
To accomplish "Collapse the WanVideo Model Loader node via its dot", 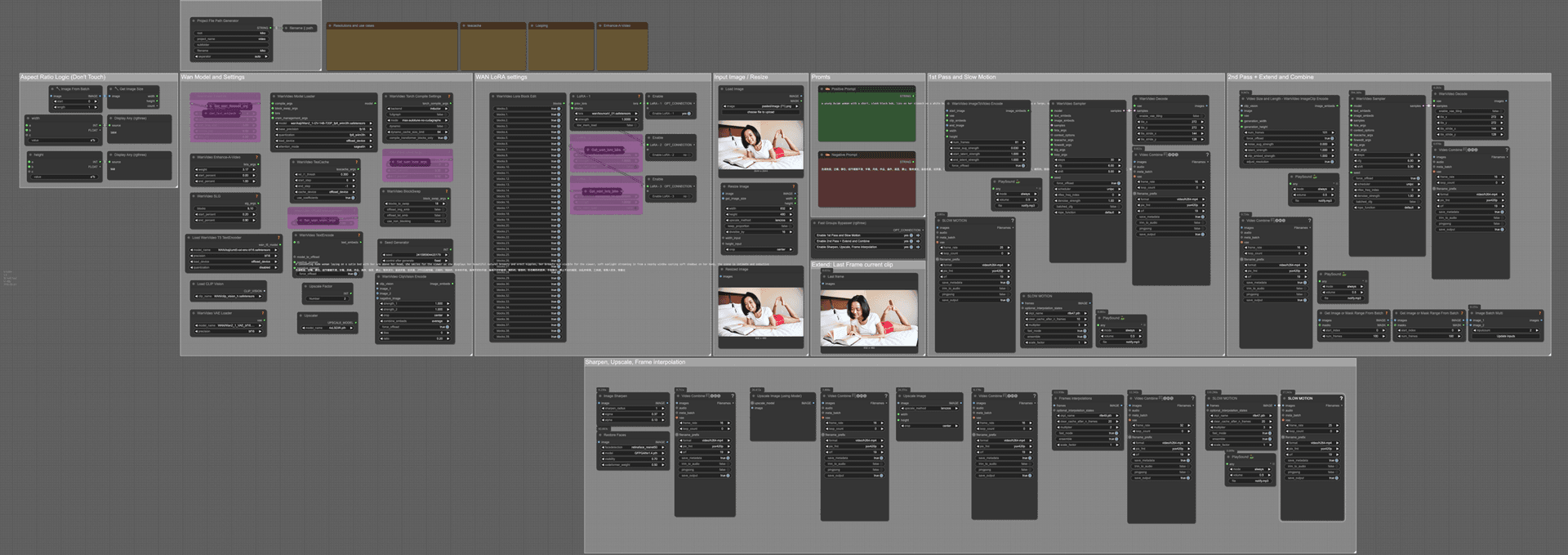I will [274, 96].
